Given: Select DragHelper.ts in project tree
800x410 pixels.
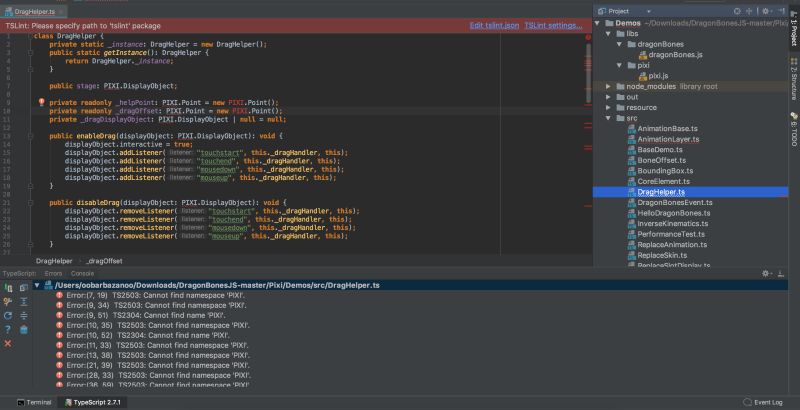Looking at the screenshot, I should point(690,192).
